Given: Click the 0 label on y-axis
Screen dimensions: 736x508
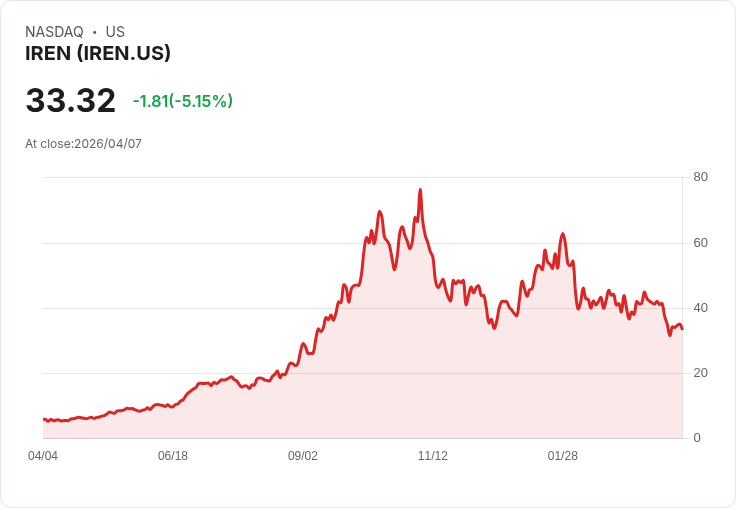Looking at the screenshot, I should [697, 438].
